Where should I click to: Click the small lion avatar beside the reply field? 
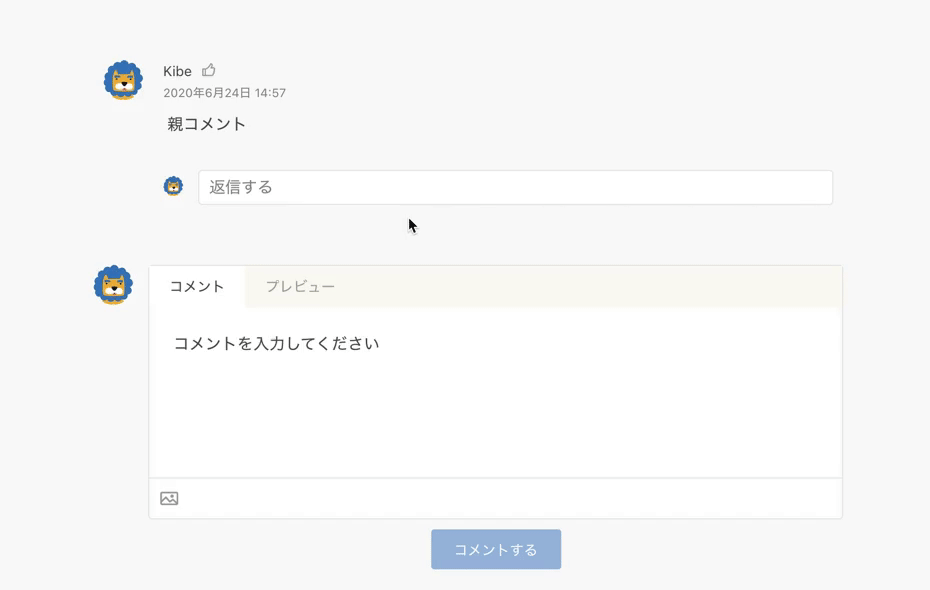point(173,186)
